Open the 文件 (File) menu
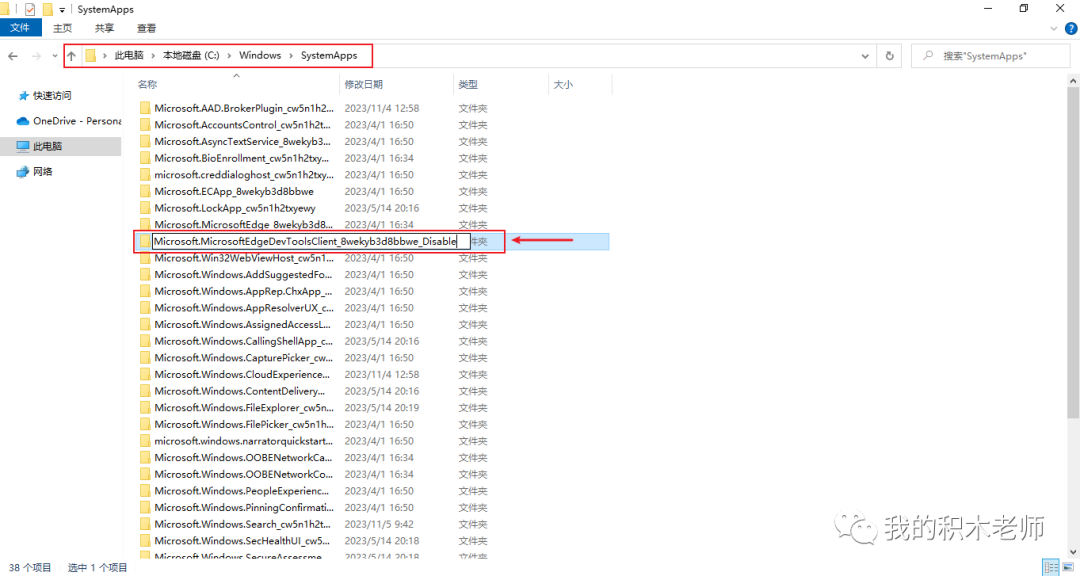 tap(20, 28)
